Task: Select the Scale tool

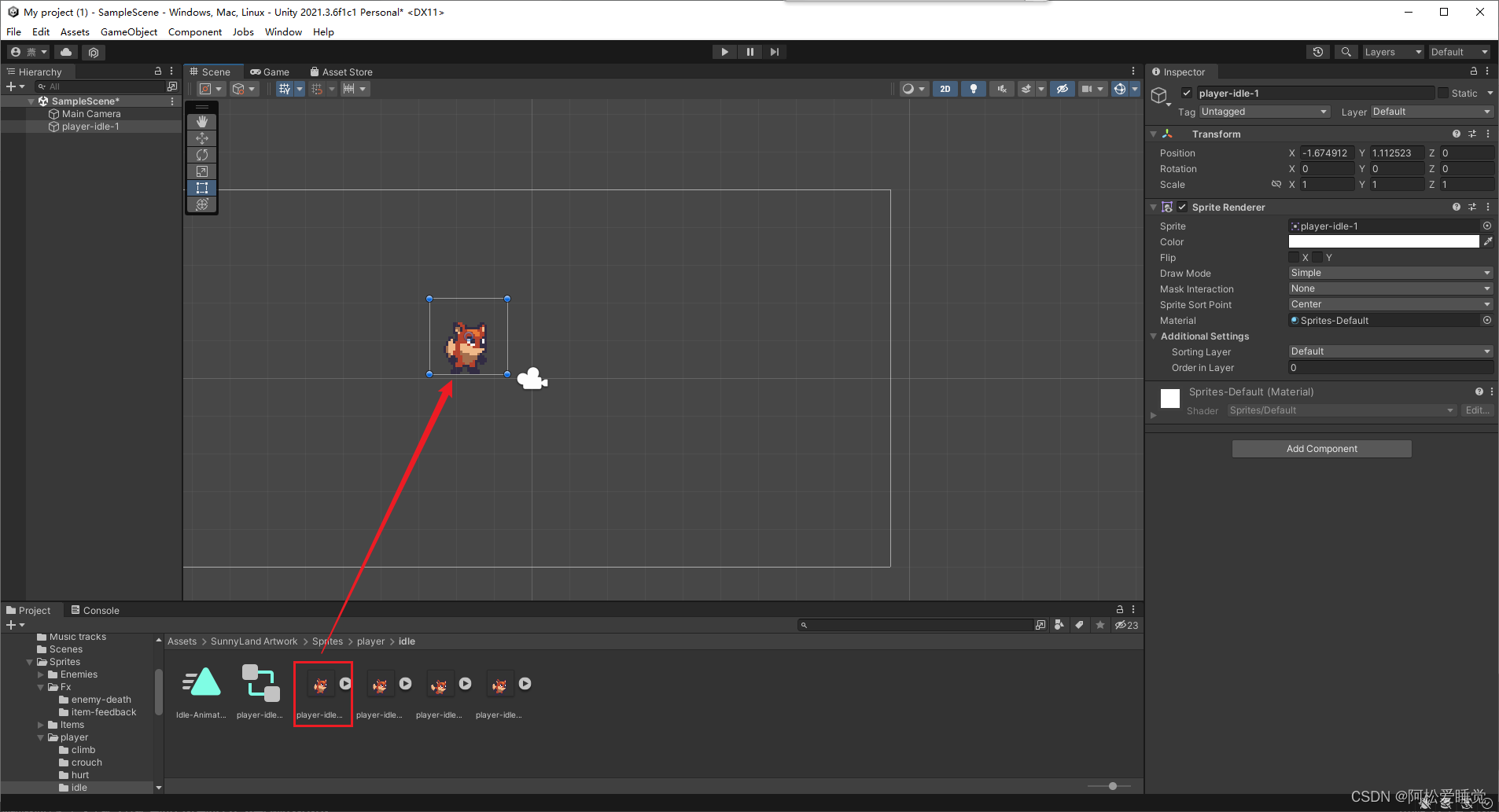Action: [202, 171]
